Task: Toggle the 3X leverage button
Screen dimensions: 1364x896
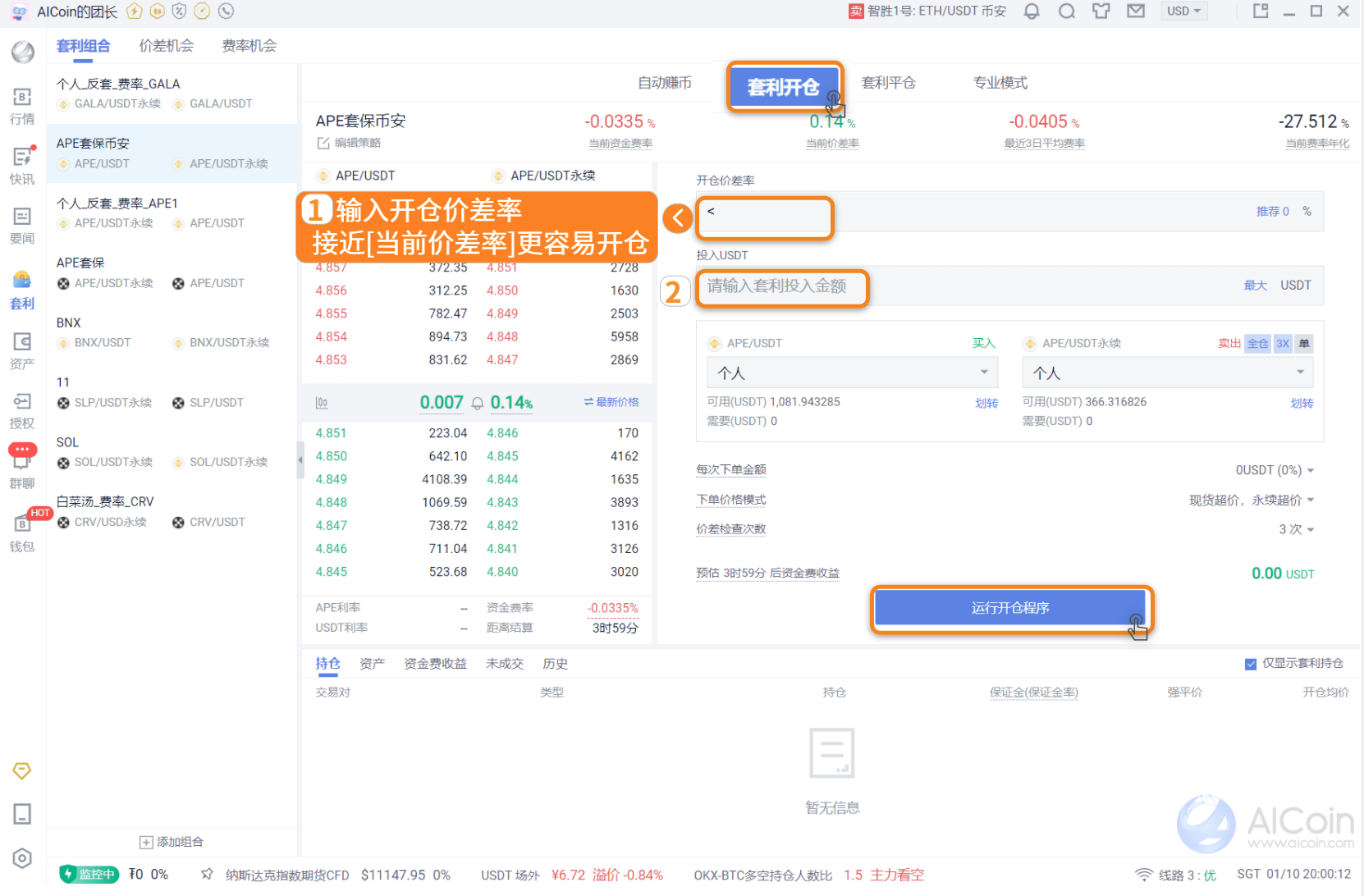Action: 1283,344
